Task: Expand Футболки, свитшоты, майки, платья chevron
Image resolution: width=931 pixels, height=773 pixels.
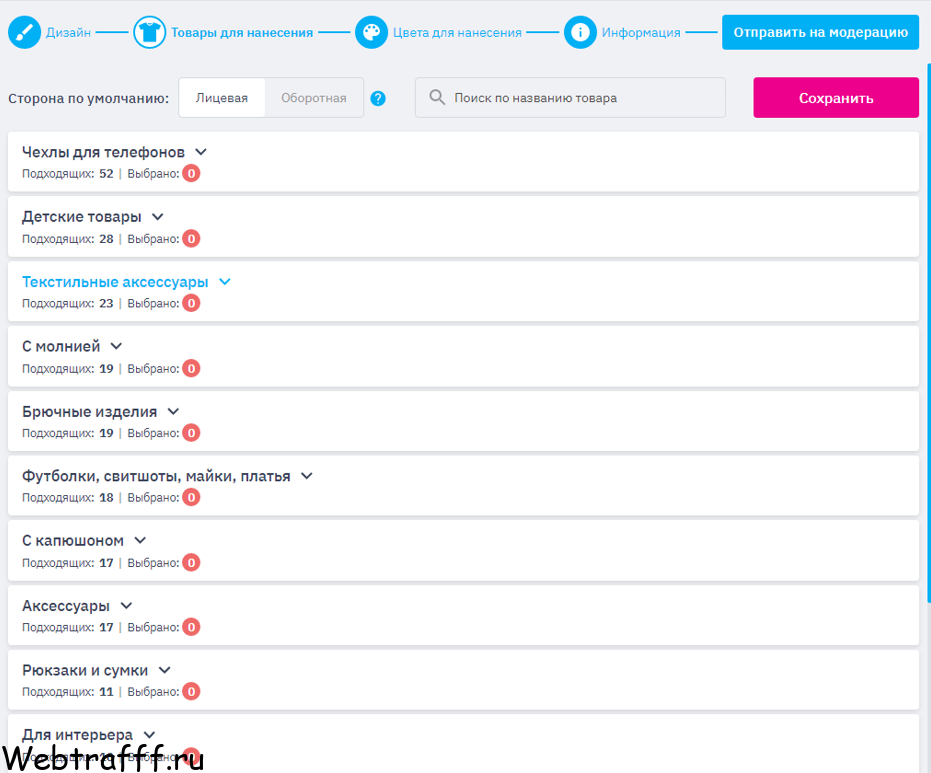Action: coord(306,476)
